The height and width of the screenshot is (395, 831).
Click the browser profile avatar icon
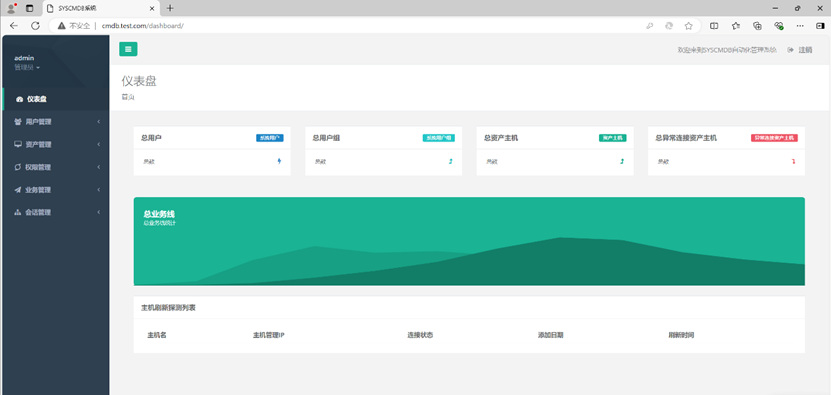point(11,8)
